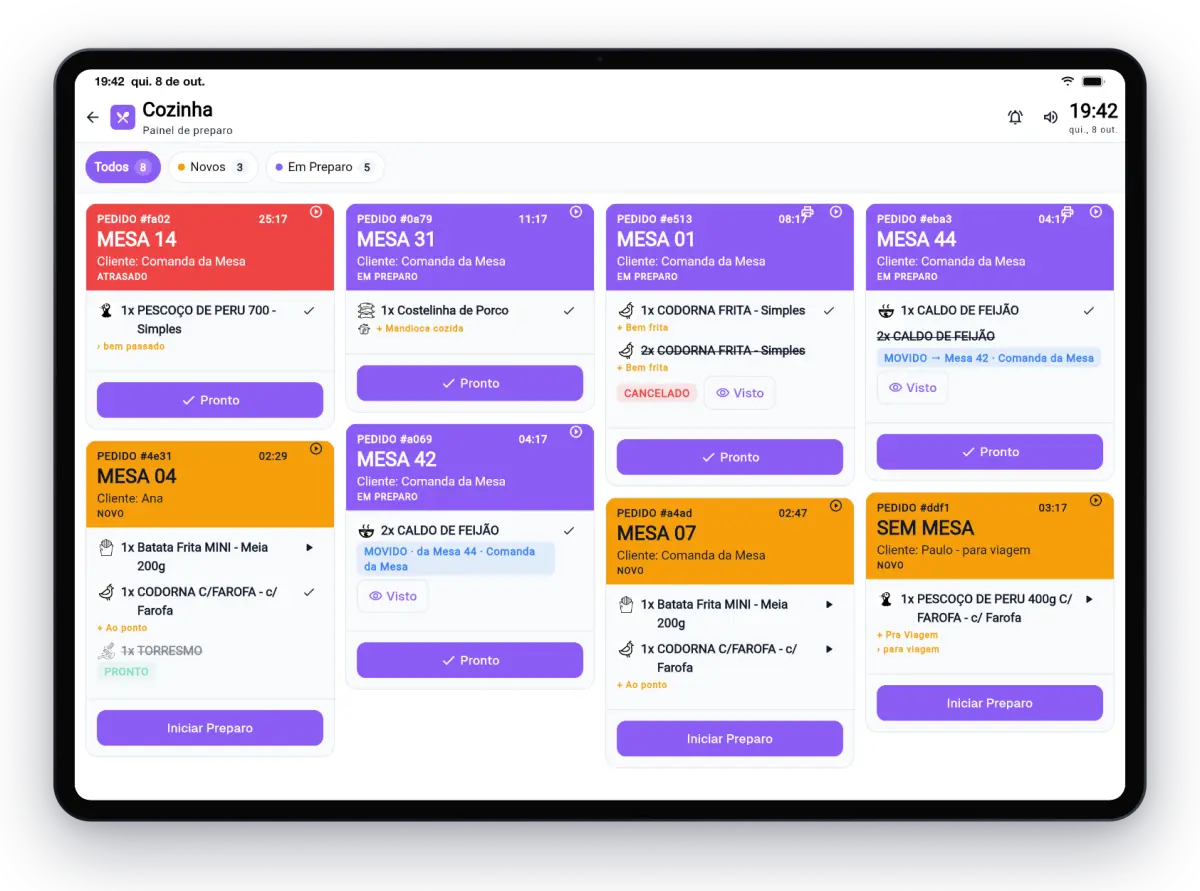This screenshot has height=891, width=1200.
Task: Click Pronto on the MESA 31 card
Action: [x=470, y=383]
